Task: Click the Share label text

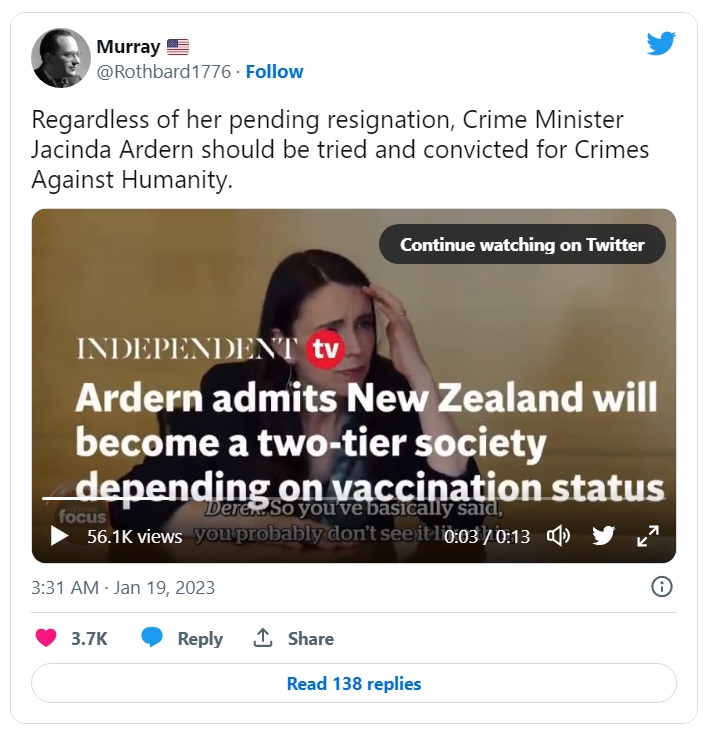Action: [311, 638]
